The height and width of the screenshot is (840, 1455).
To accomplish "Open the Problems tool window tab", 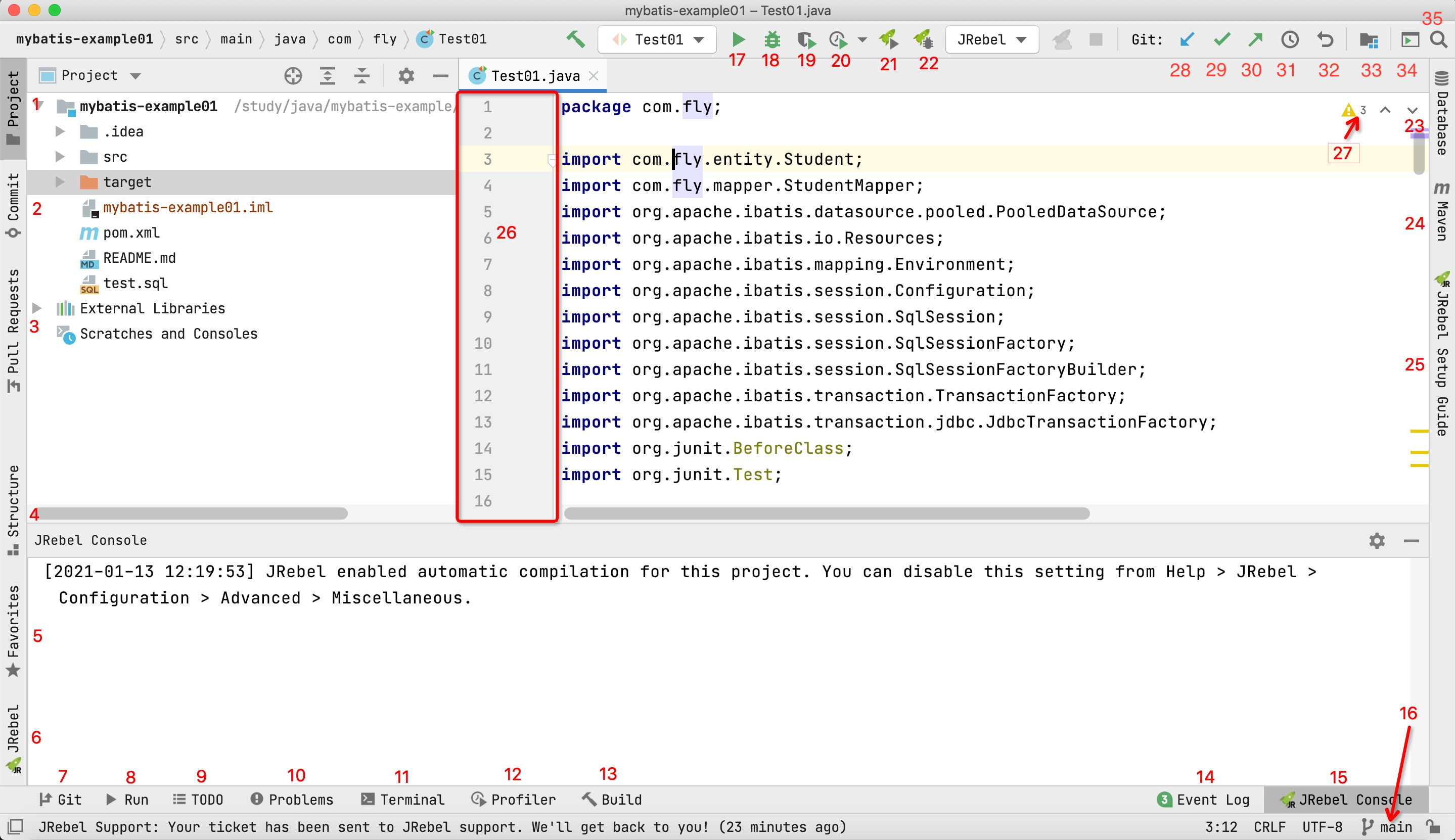I will pyautogui.click(x=291, y=800).
